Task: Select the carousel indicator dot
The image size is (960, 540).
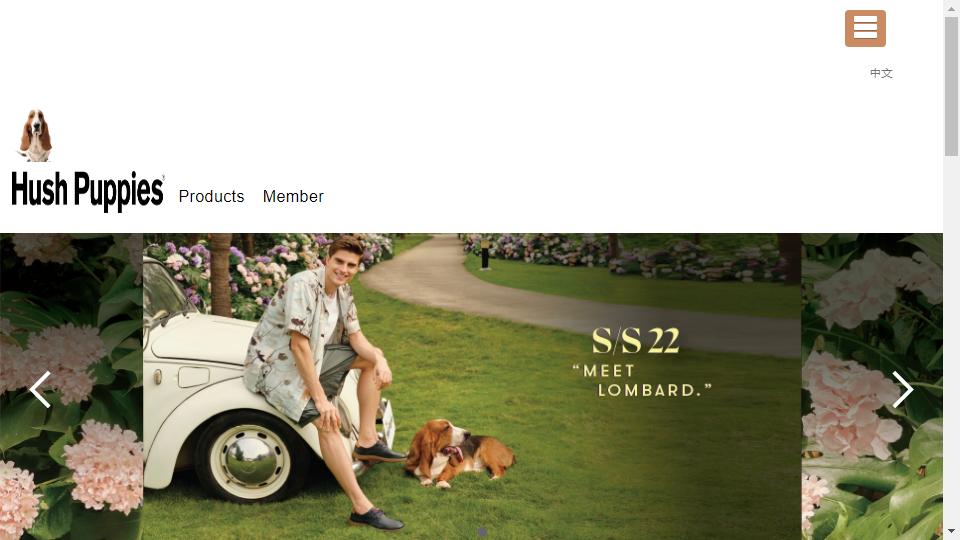Action: coord(482,533)
